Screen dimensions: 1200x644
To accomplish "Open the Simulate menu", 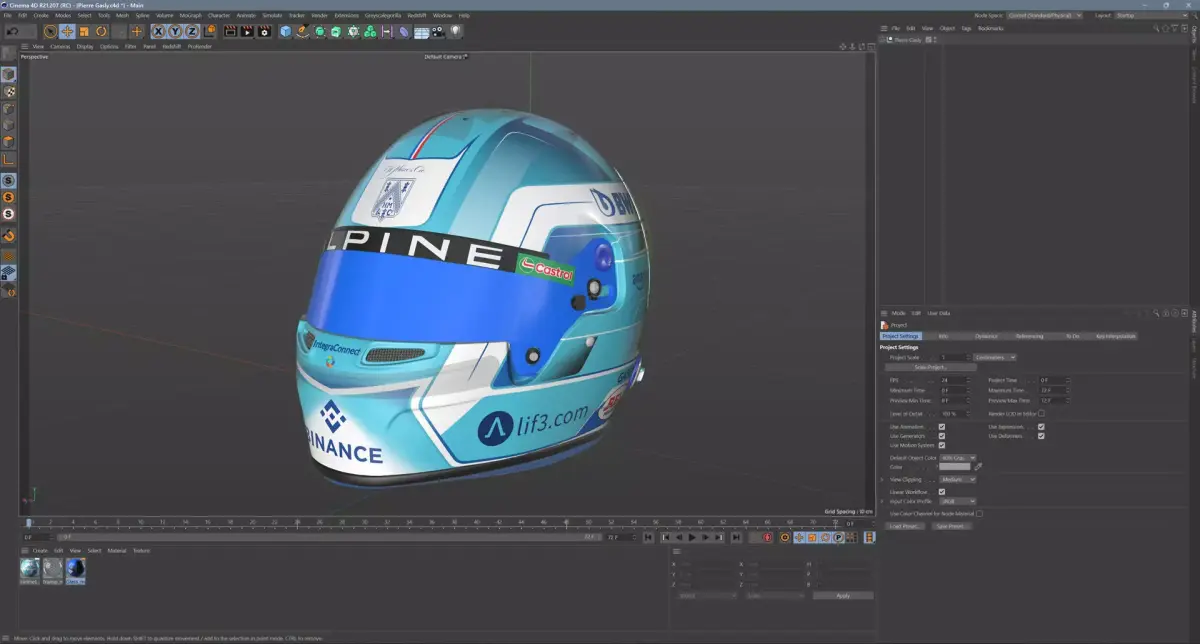I will 272,16.
